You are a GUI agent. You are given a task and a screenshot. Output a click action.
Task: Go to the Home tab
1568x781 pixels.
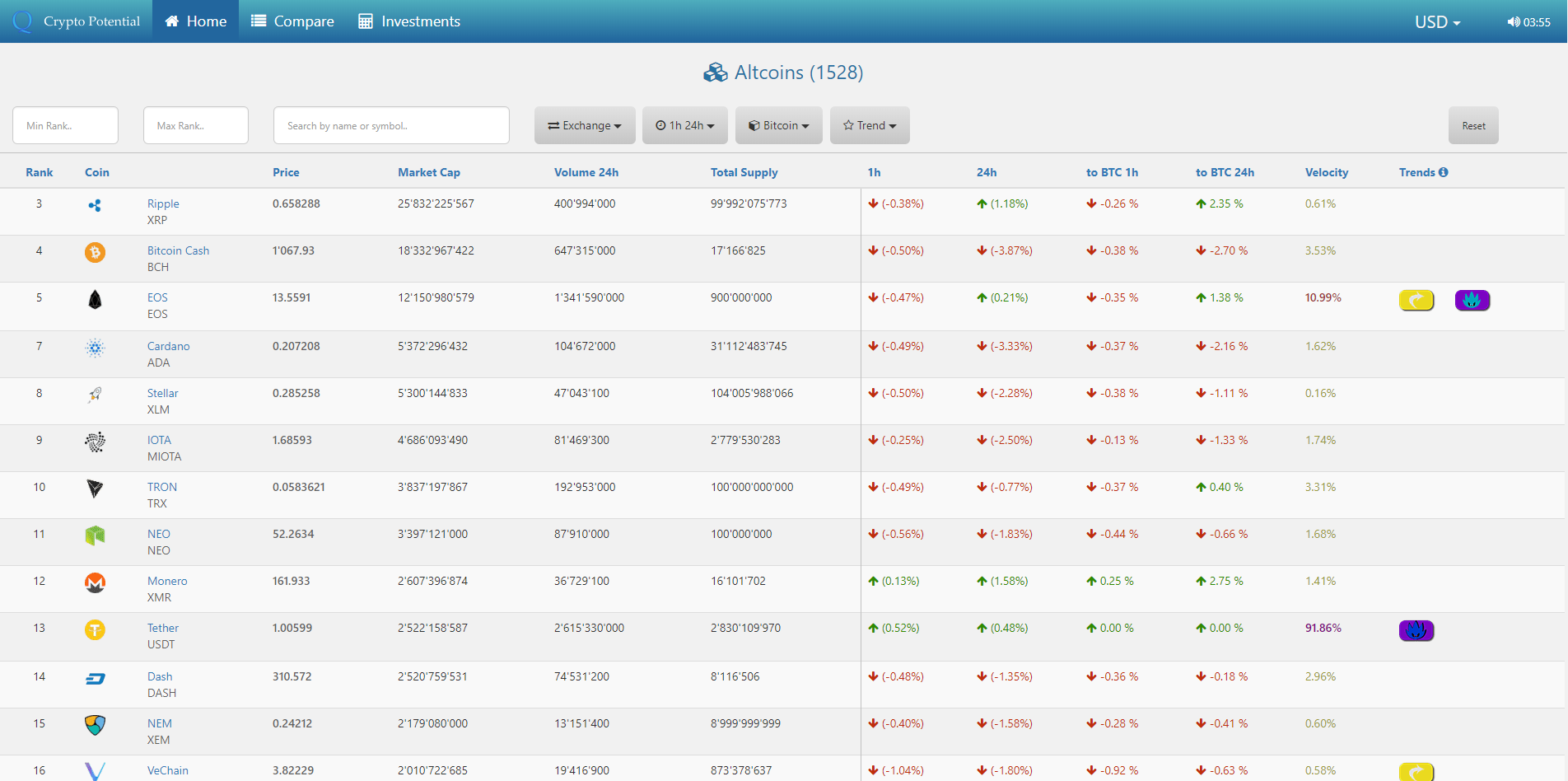[196, 21]
